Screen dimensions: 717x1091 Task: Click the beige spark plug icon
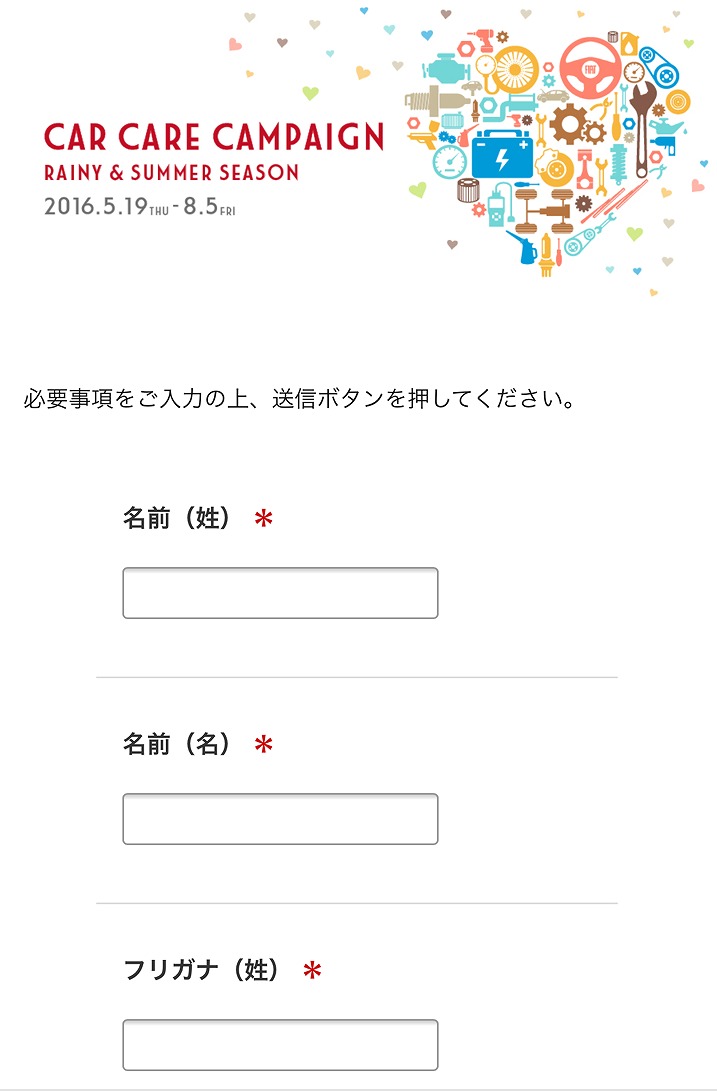437,101
